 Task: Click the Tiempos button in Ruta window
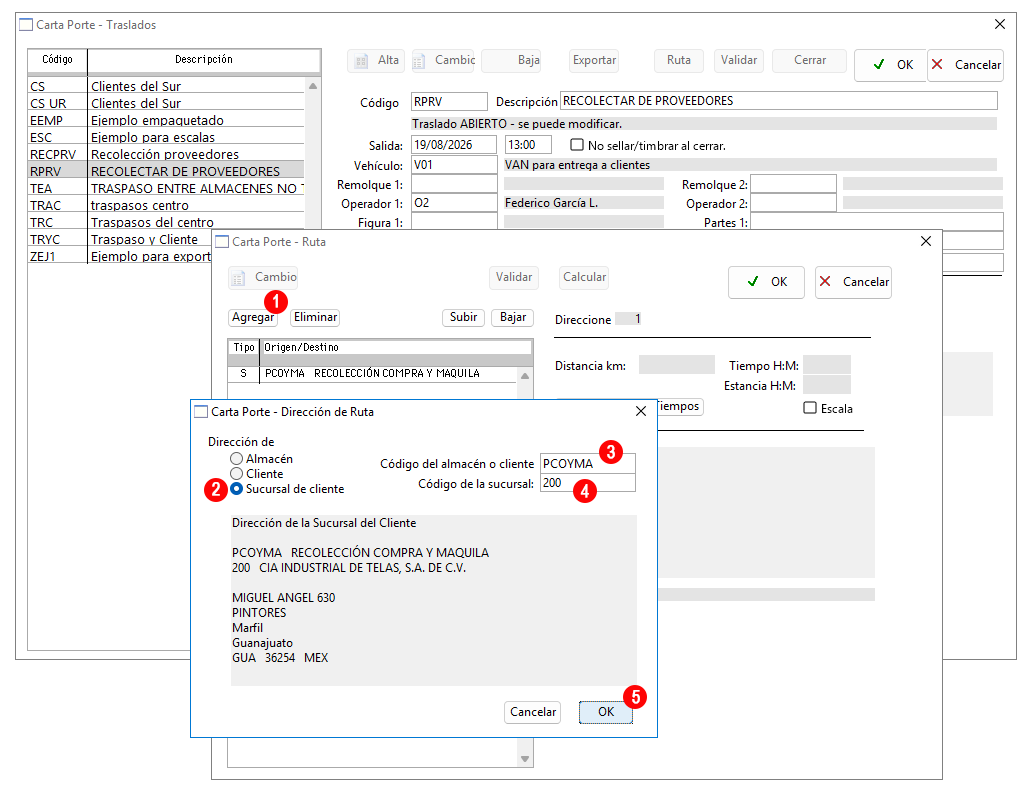679,407
